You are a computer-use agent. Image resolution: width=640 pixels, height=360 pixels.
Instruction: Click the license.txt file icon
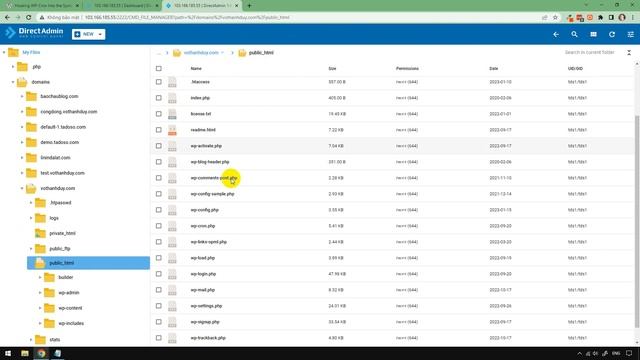click(x=172, y=114)
